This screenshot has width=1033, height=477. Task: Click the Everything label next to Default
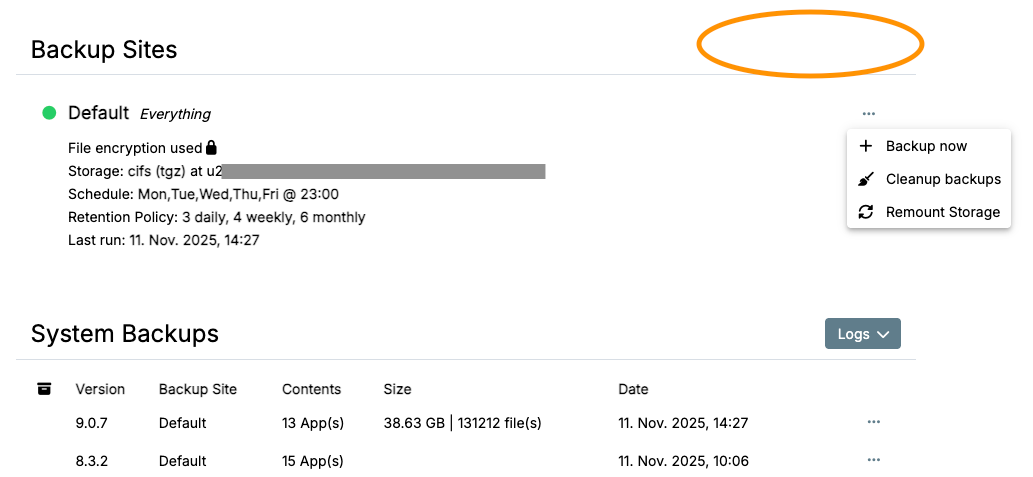tap(175, 114)
